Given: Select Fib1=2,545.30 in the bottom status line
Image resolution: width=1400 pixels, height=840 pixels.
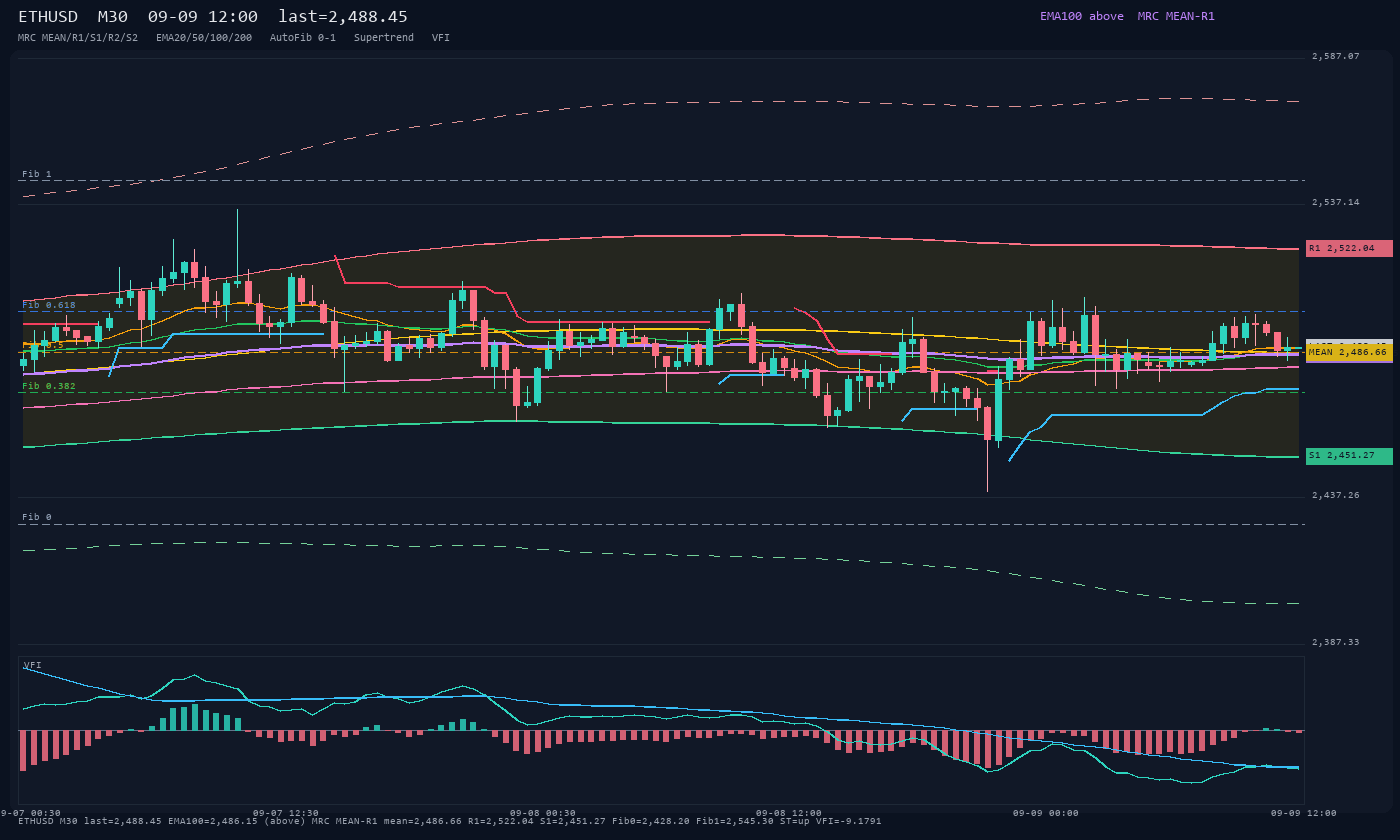Looking at the screenshot, I should click(735, 821).
